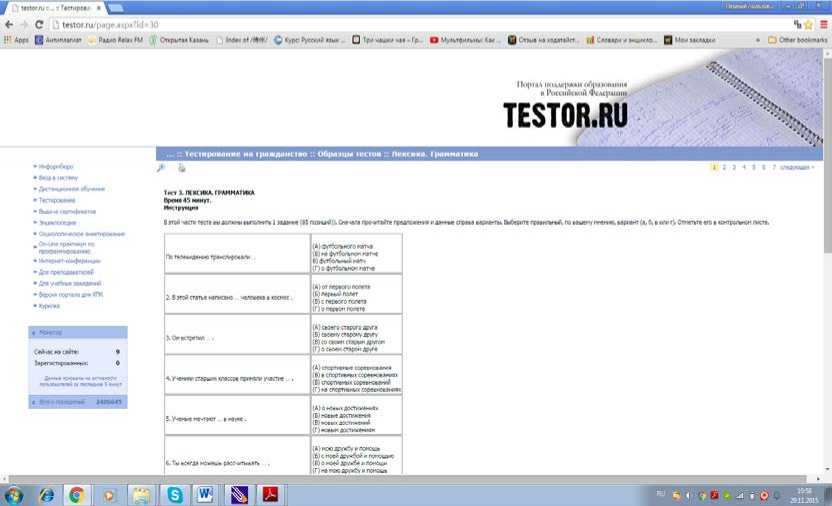Viewport: 832px width, 506px height.
Task: Click the TESTOR.RU logo
Action: click(x=565, y=115)
